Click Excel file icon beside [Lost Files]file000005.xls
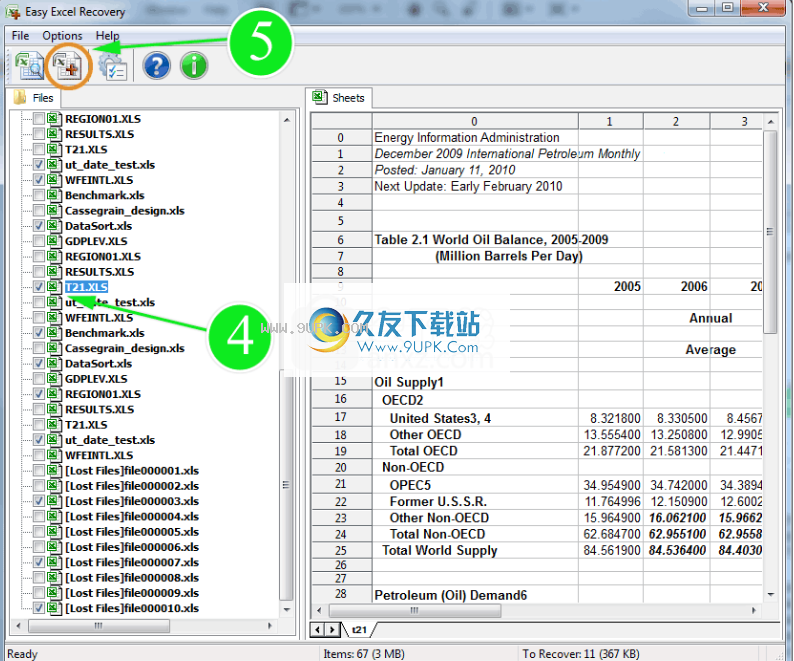This screenshot has height=661, width=794. tap(54, 531)
